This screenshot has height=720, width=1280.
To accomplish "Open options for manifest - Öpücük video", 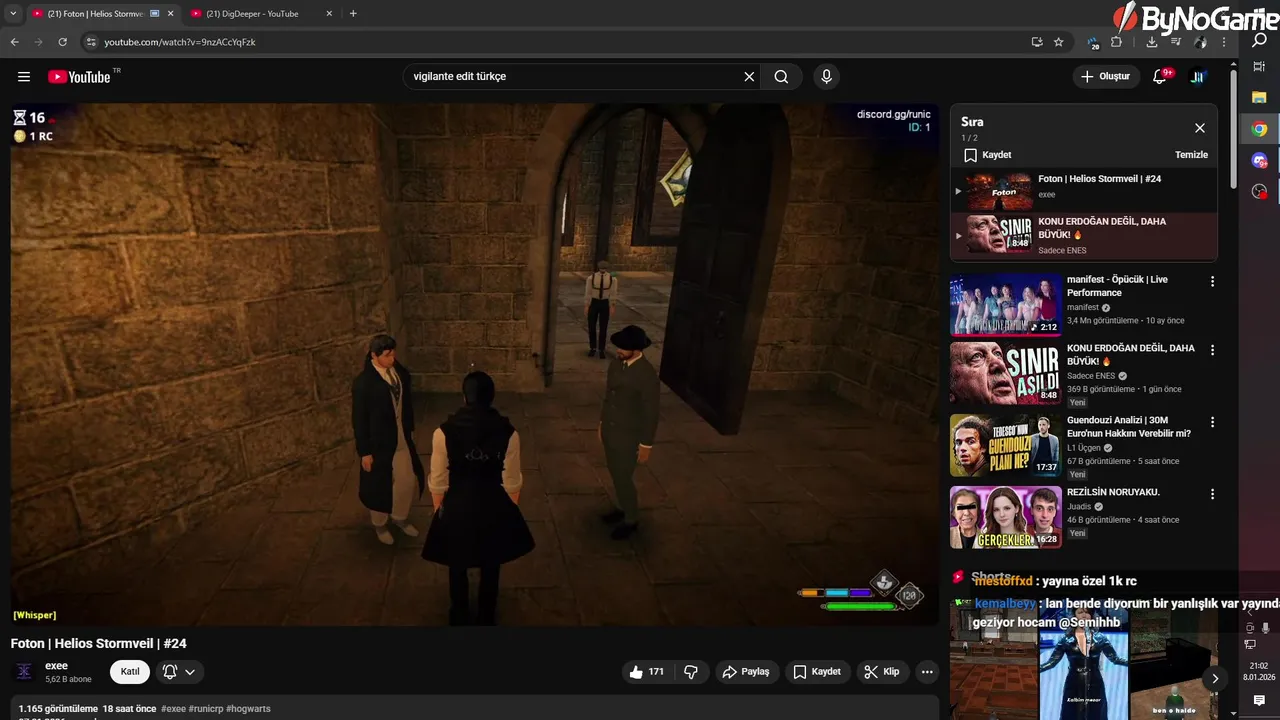I will [x=1212, y=282].
